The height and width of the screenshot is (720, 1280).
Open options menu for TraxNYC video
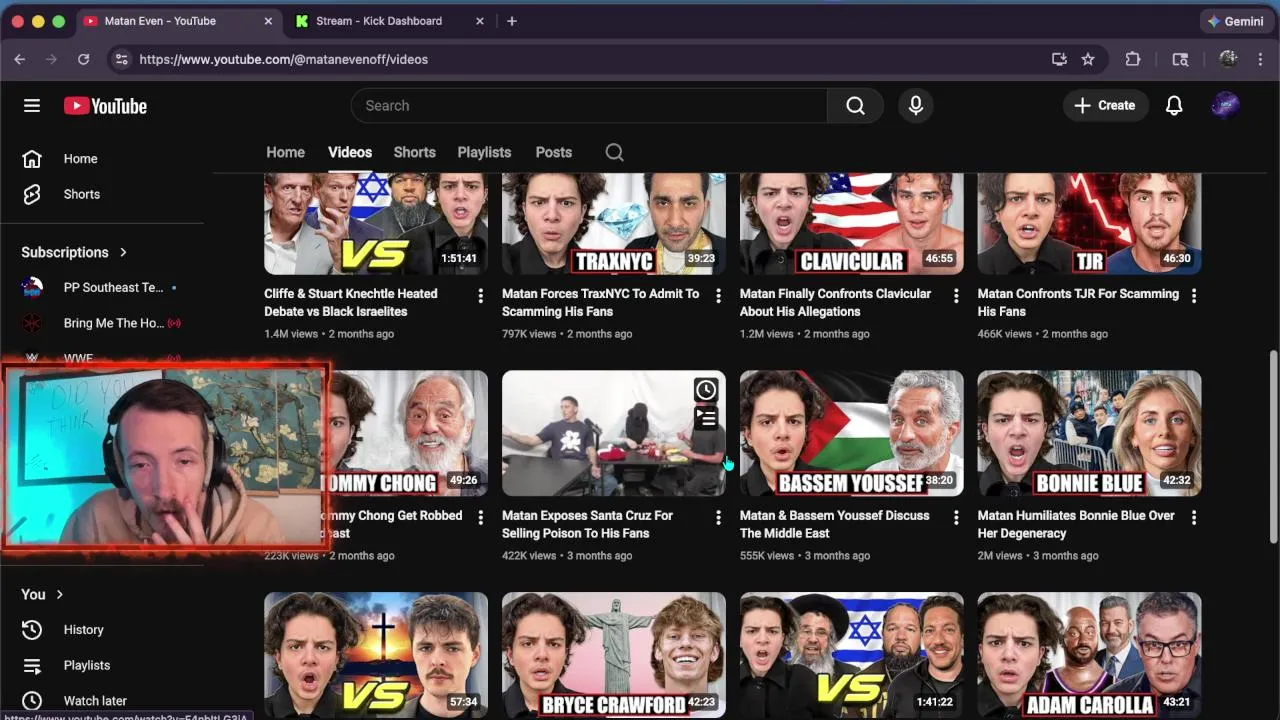pos(718,296)
